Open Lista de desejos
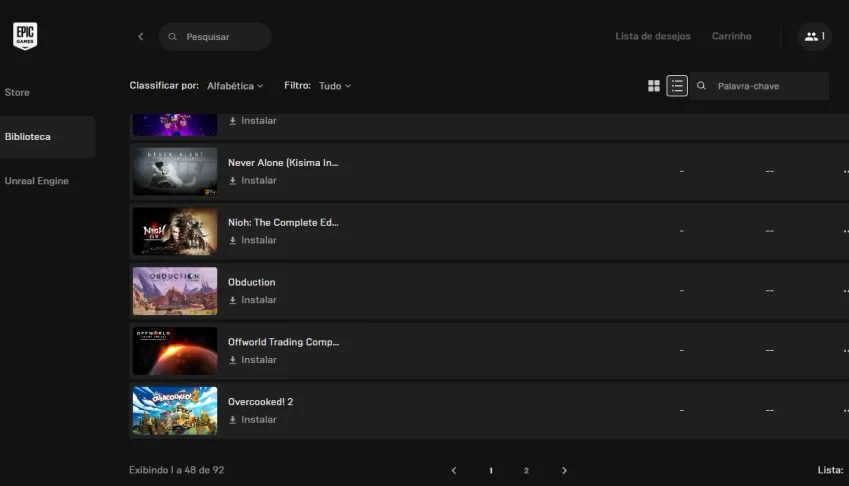The width and height of the screenshot is (849, 486). click(652, 36)
